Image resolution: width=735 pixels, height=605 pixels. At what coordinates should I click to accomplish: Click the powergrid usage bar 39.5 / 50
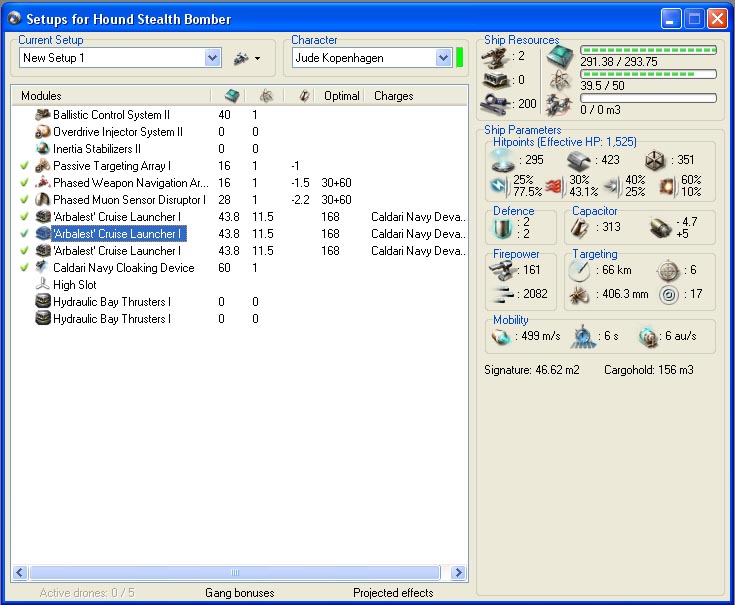648,74
